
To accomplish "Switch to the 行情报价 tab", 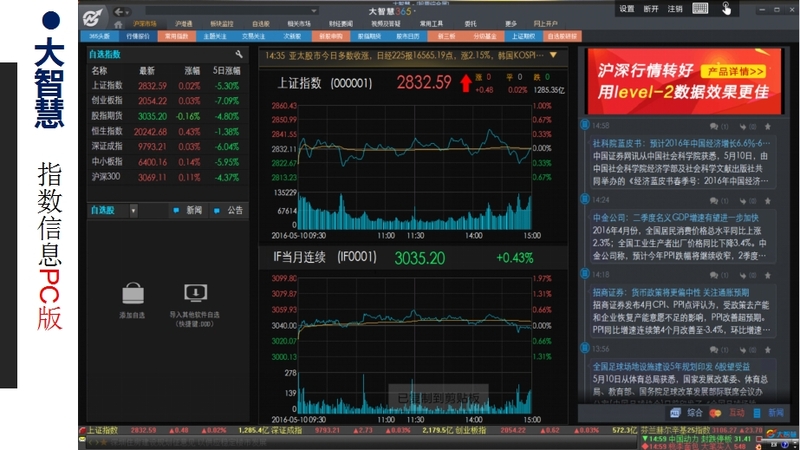I will (x=138, y=36).
